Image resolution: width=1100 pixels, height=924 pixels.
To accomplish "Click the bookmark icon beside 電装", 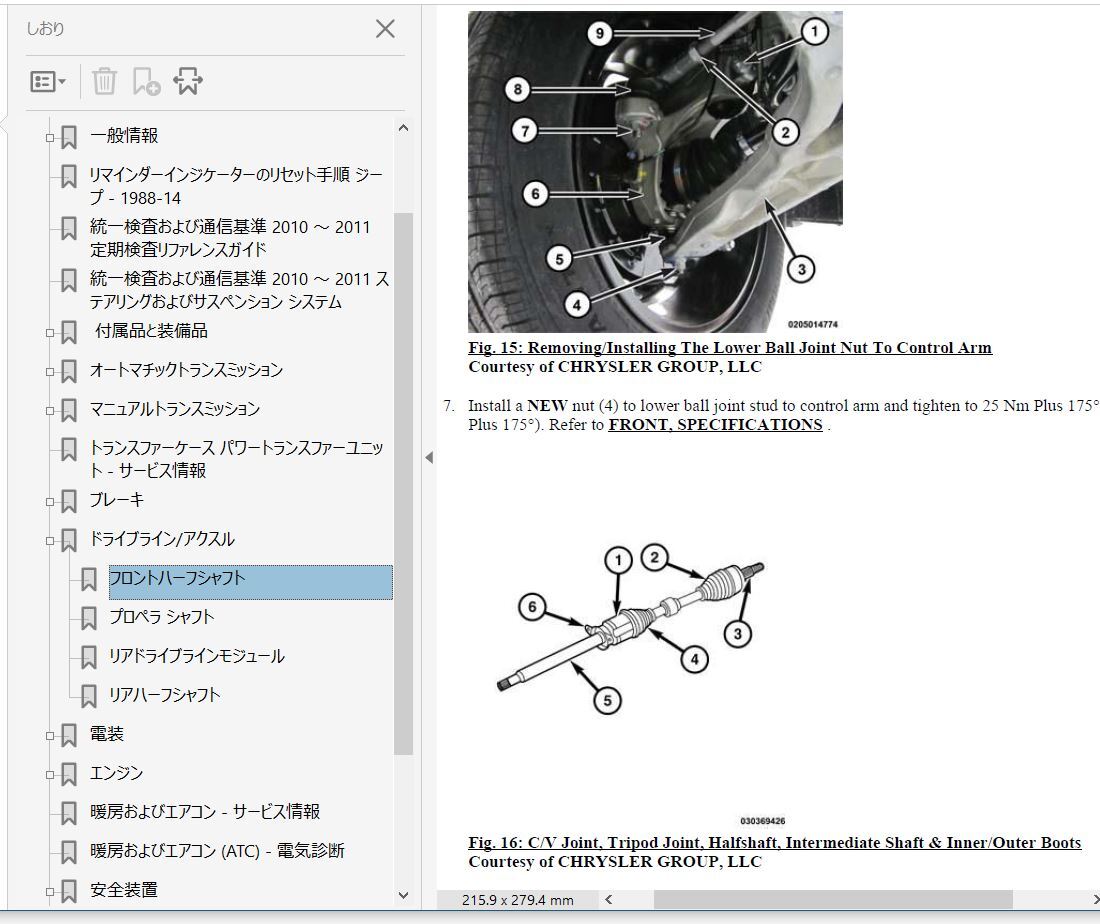I will (x=69, y=736).
